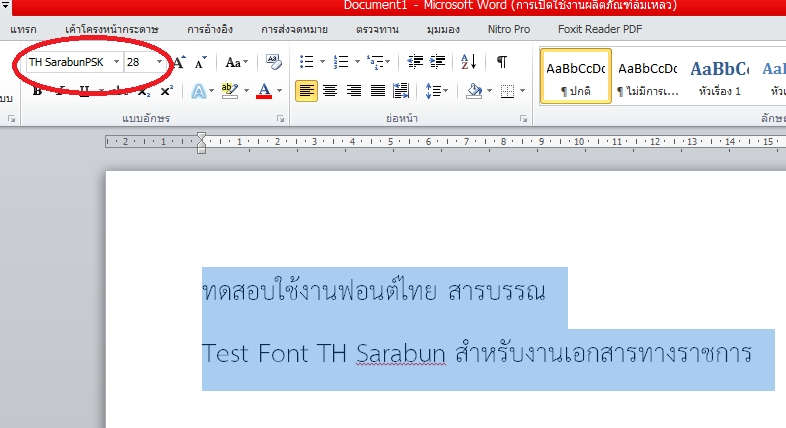786x428 pixels.
Task: Open the Quick Access Toolbar customize arrow
Action: click(x=6, y=6)
